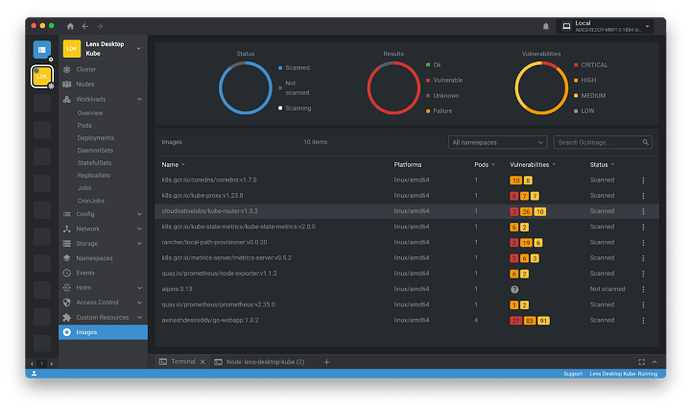Click the Support link in status bar
The width and height of the screenshot is (690, 411).
tap(572, 374)
